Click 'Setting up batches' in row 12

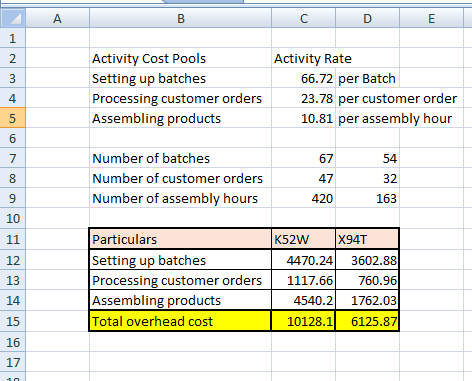pos(181,260)
